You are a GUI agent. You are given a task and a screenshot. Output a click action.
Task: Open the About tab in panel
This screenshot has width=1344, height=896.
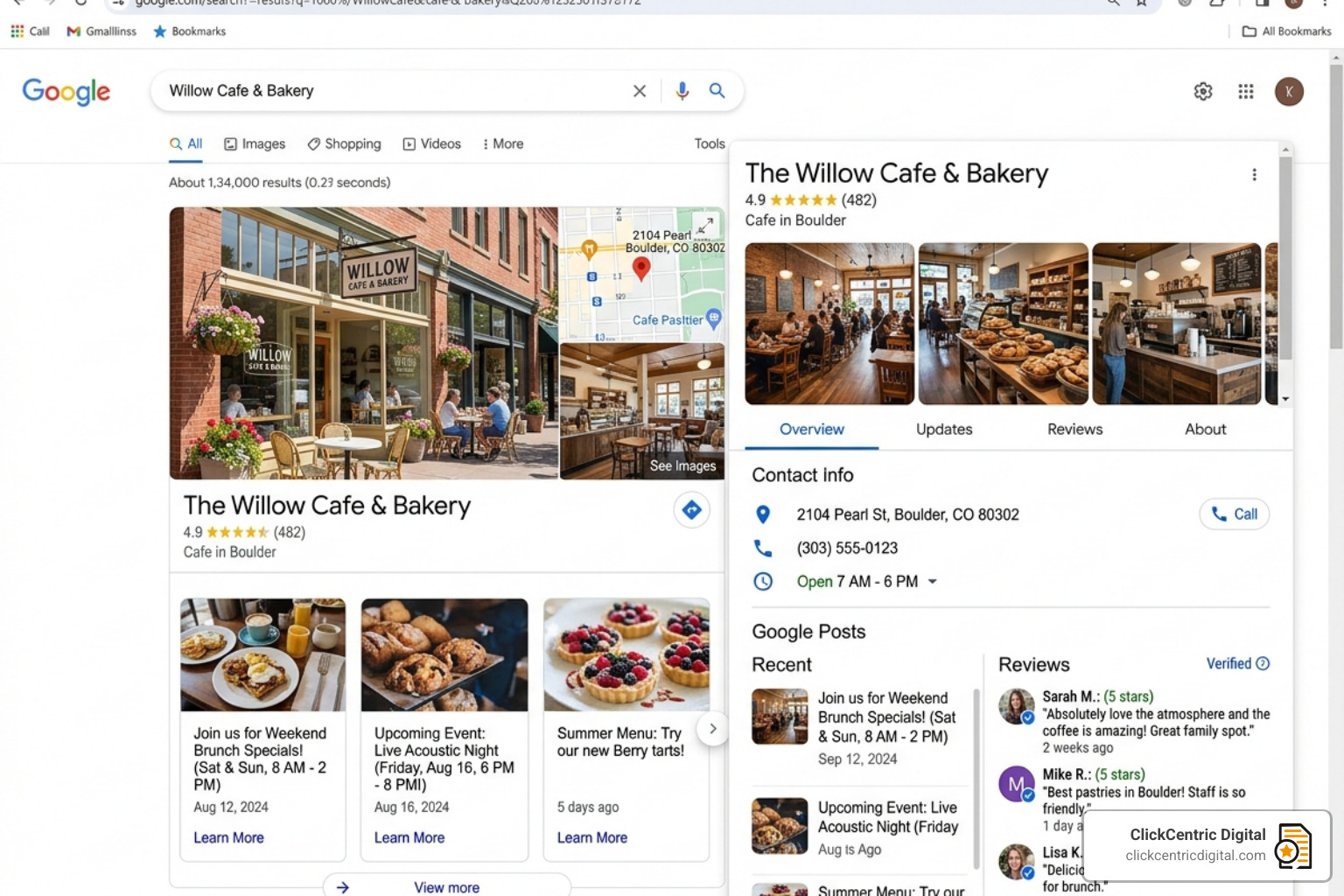tap(1206, 430)
